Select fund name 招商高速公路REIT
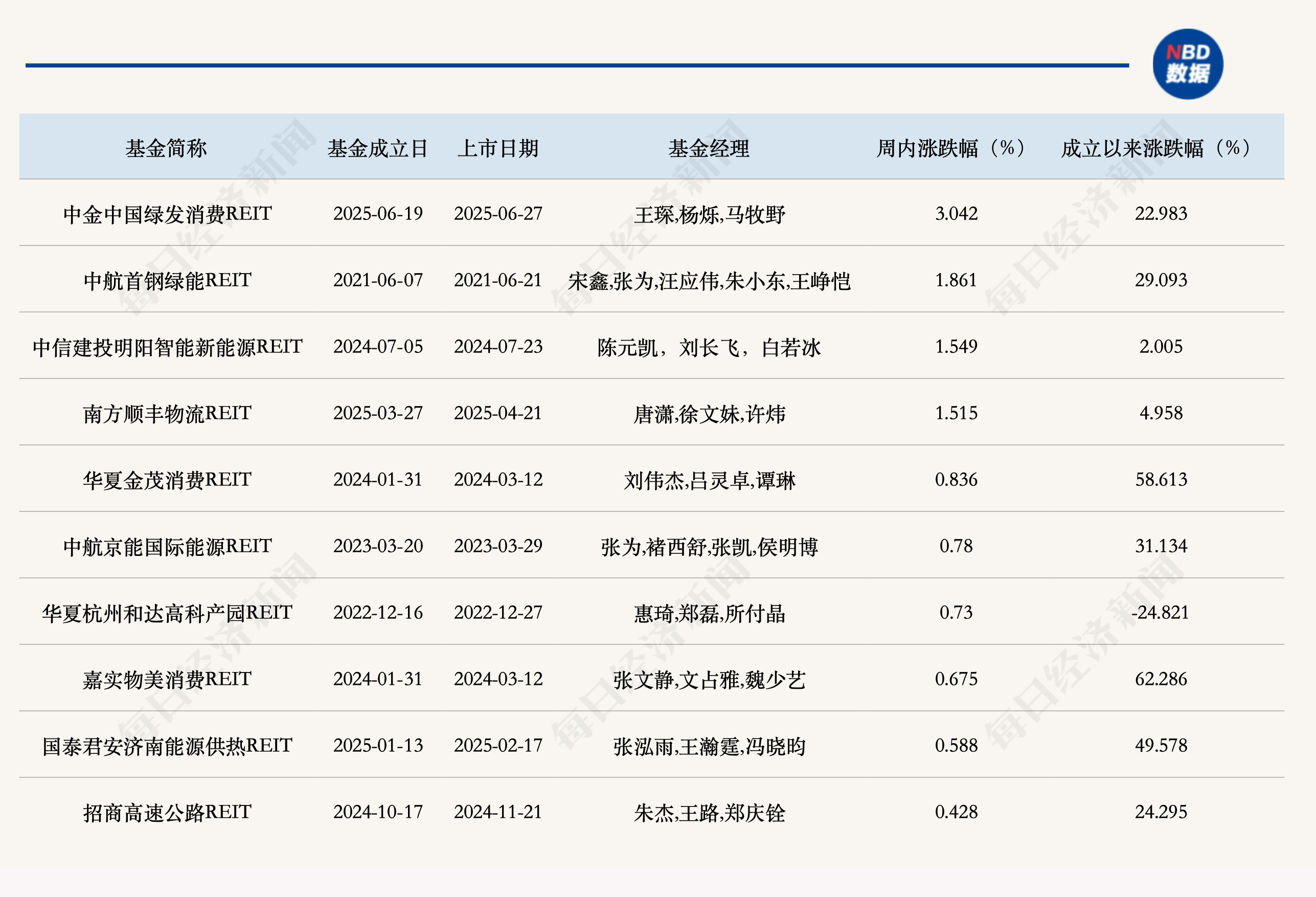The height and width of the screenshot is (897, 1316). click(x=168, y=812)
